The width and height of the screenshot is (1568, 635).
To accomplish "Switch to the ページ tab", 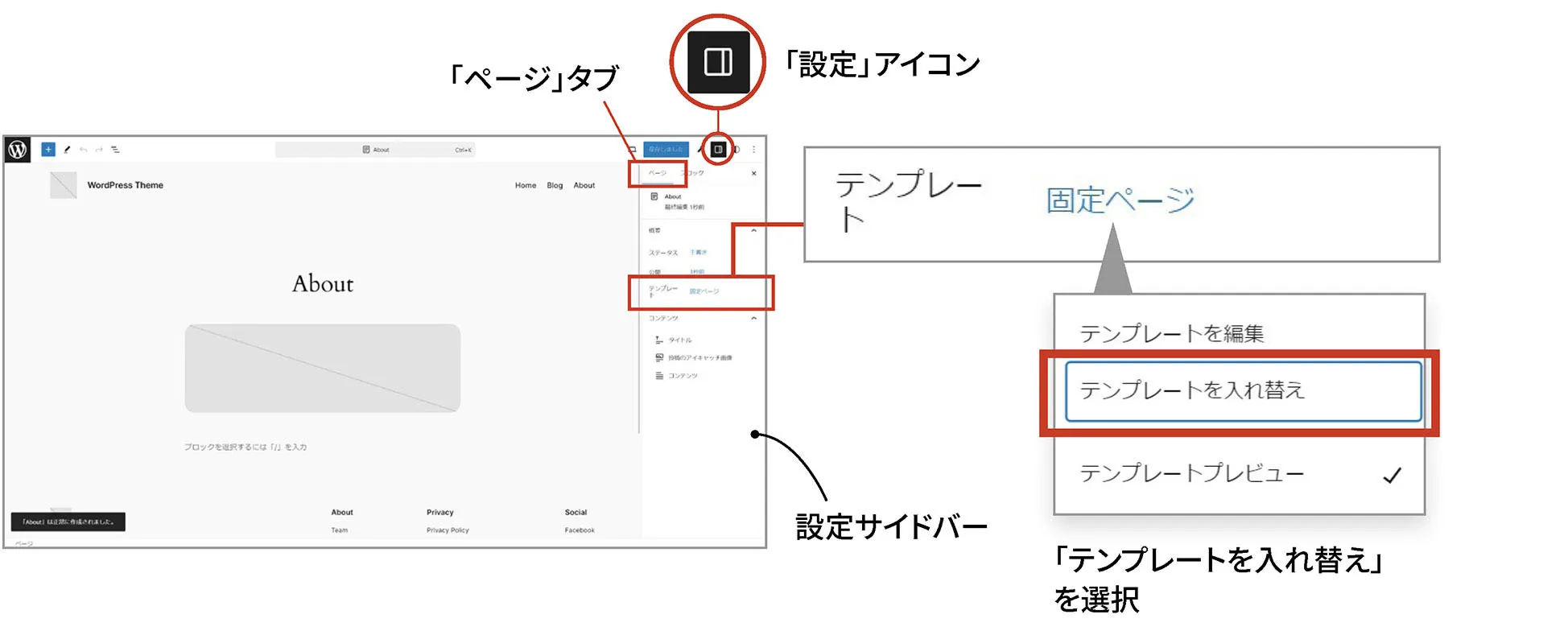I will pyautogui.click(x=658, y=173).
